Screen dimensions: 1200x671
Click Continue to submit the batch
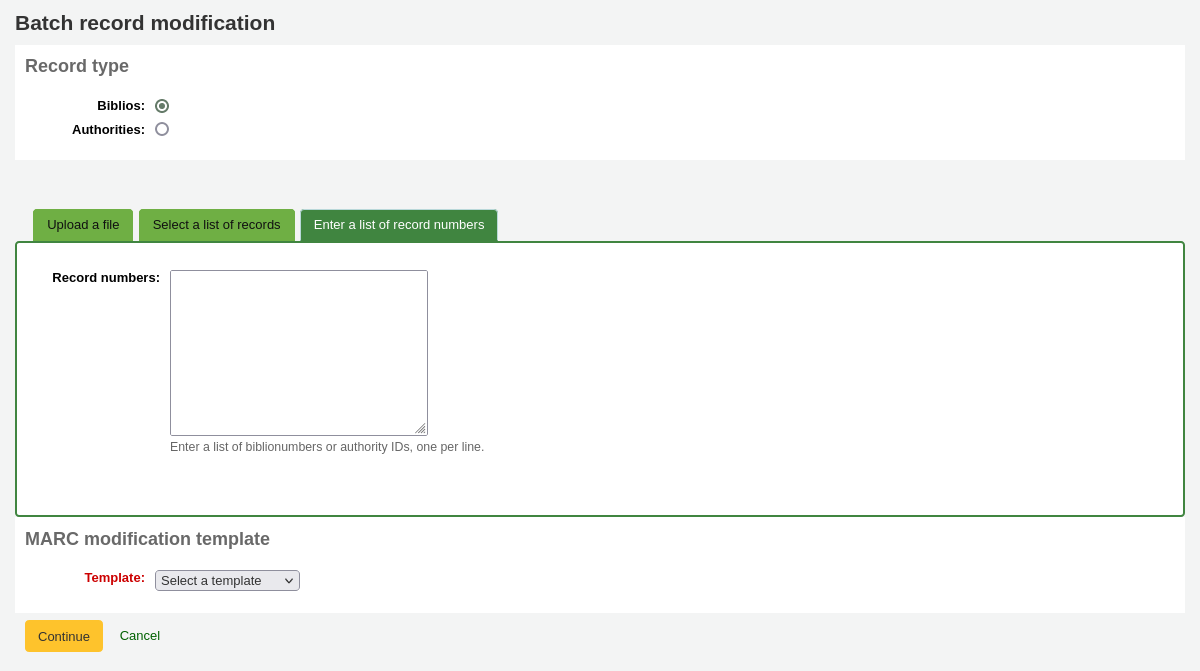[x=63, y=635]
